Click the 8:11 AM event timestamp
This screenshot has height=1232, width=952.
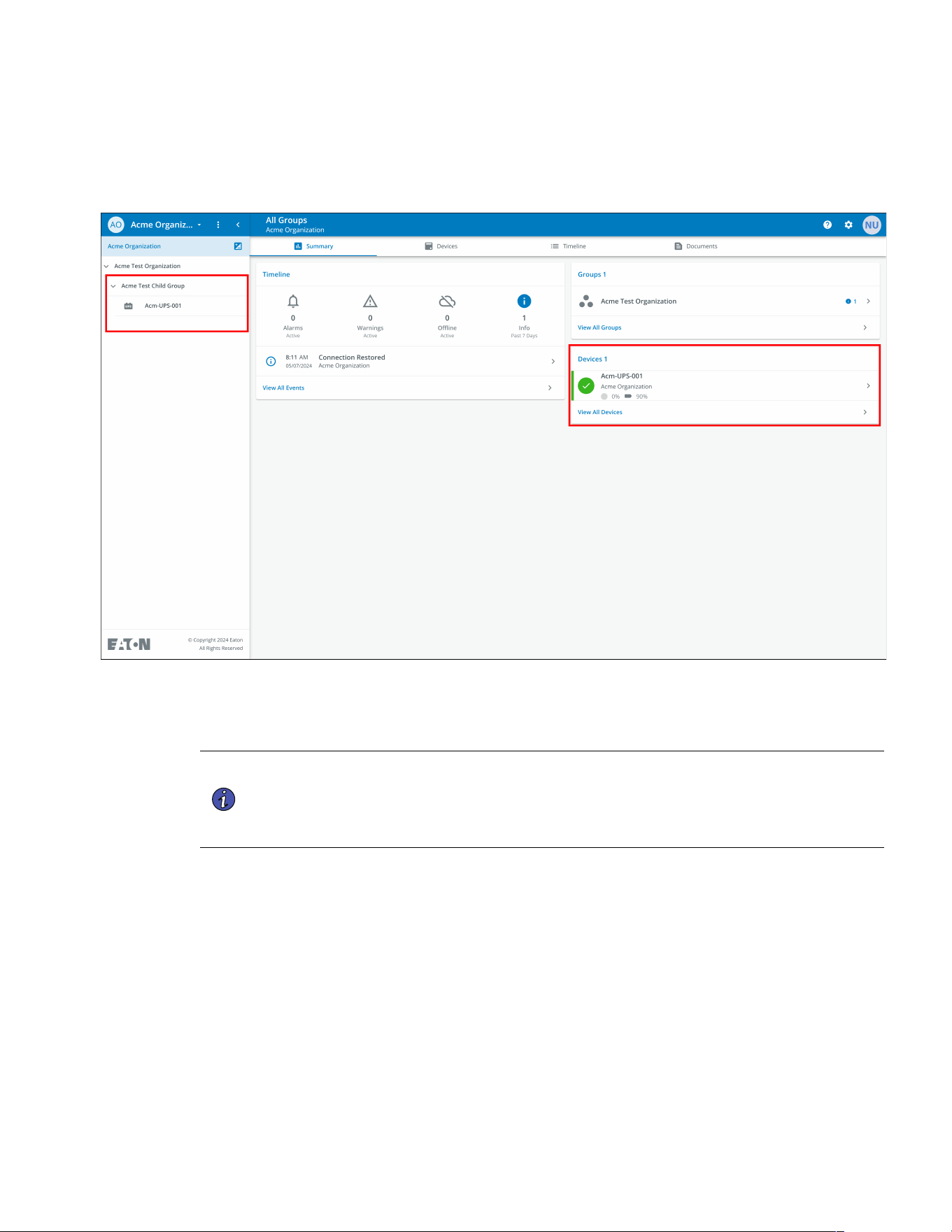(297, 357)
